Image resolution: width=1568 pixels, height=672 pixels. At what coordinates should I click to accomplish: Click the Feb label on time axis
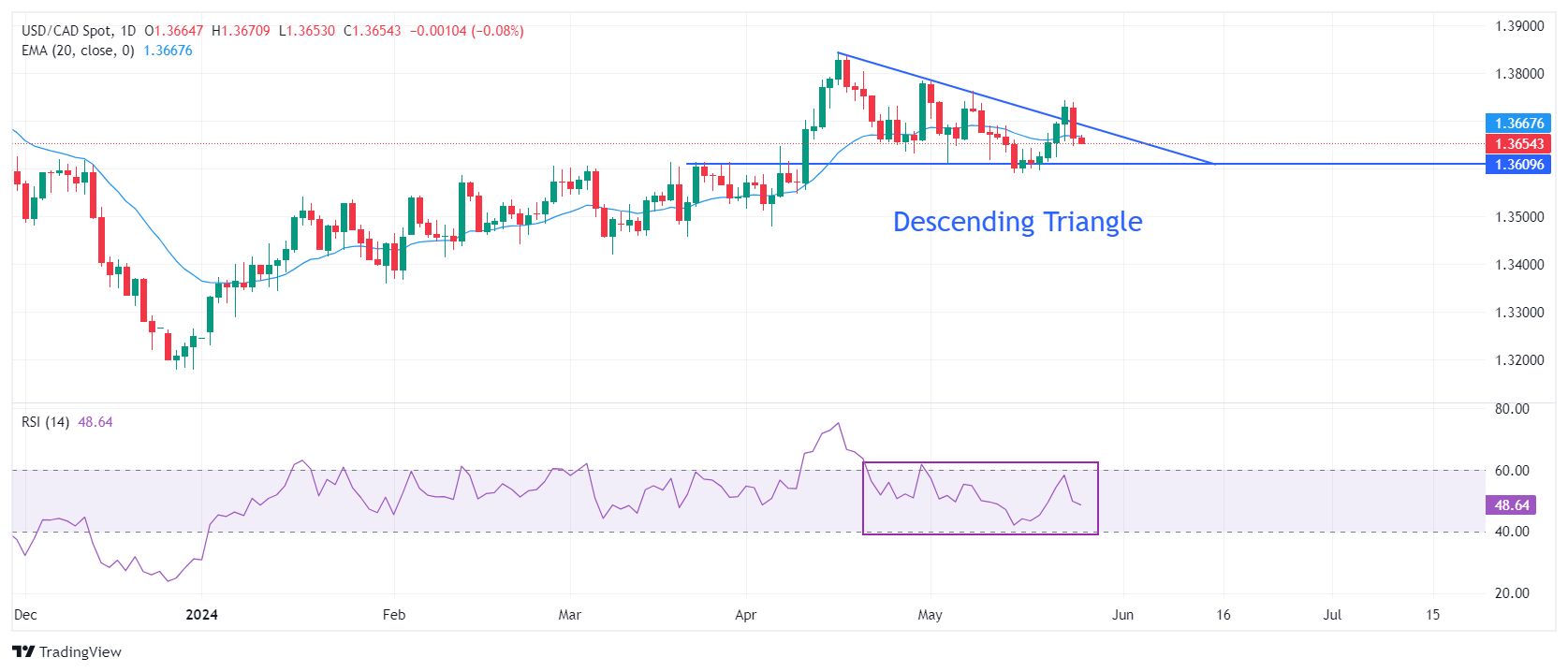394,615
